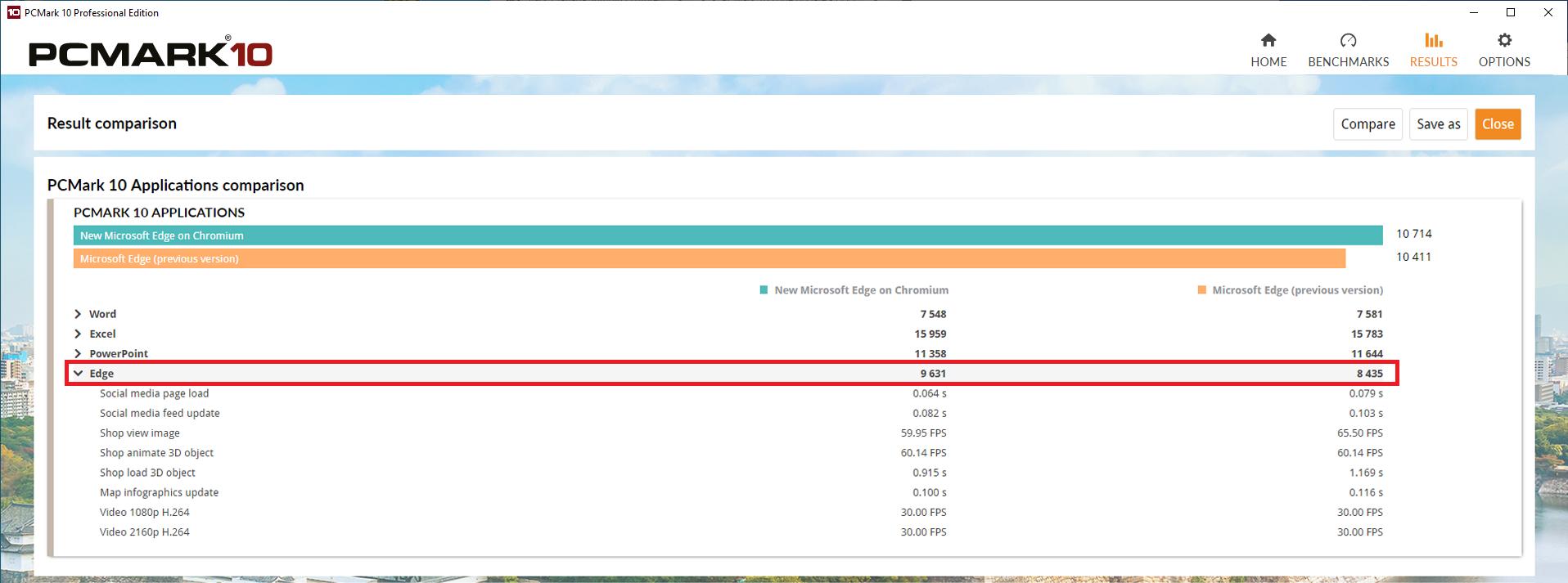Collapse the Edge results row
The height and width of the screenshot is (583, 1568).
78,374
